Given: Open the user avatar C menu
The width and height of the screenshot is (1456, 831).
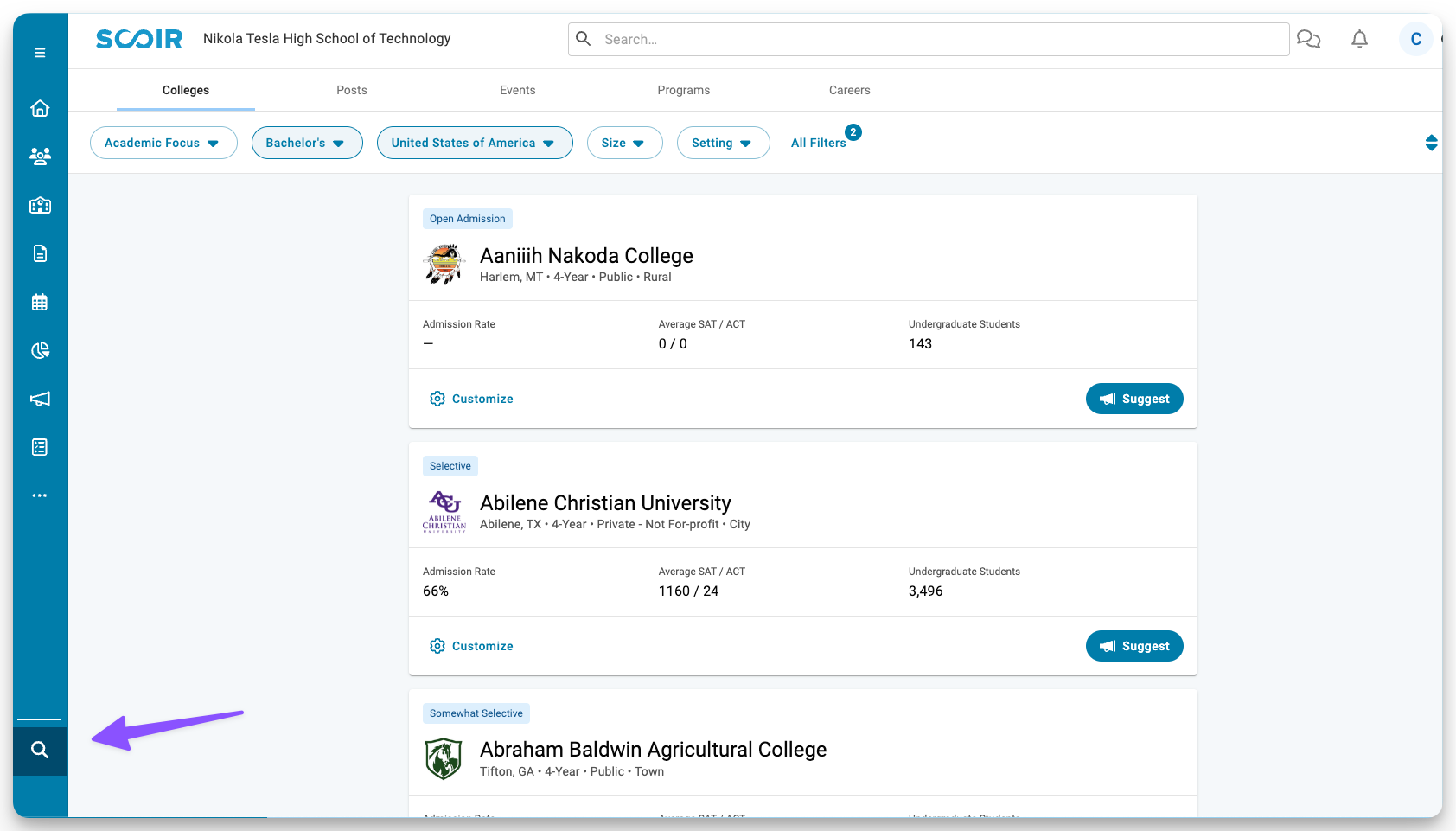Looking at the screenshot, I should coord(1416,39).
